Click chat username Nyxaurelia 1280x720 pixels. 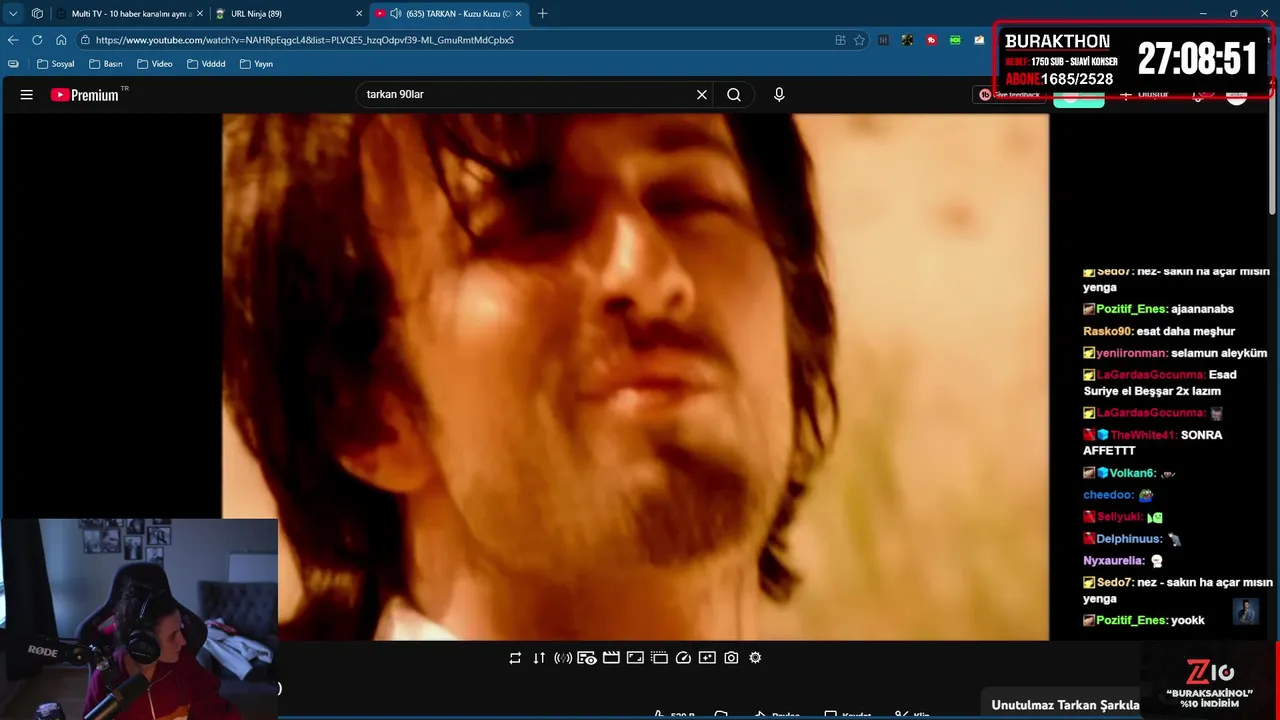[x=1114, y=561]
